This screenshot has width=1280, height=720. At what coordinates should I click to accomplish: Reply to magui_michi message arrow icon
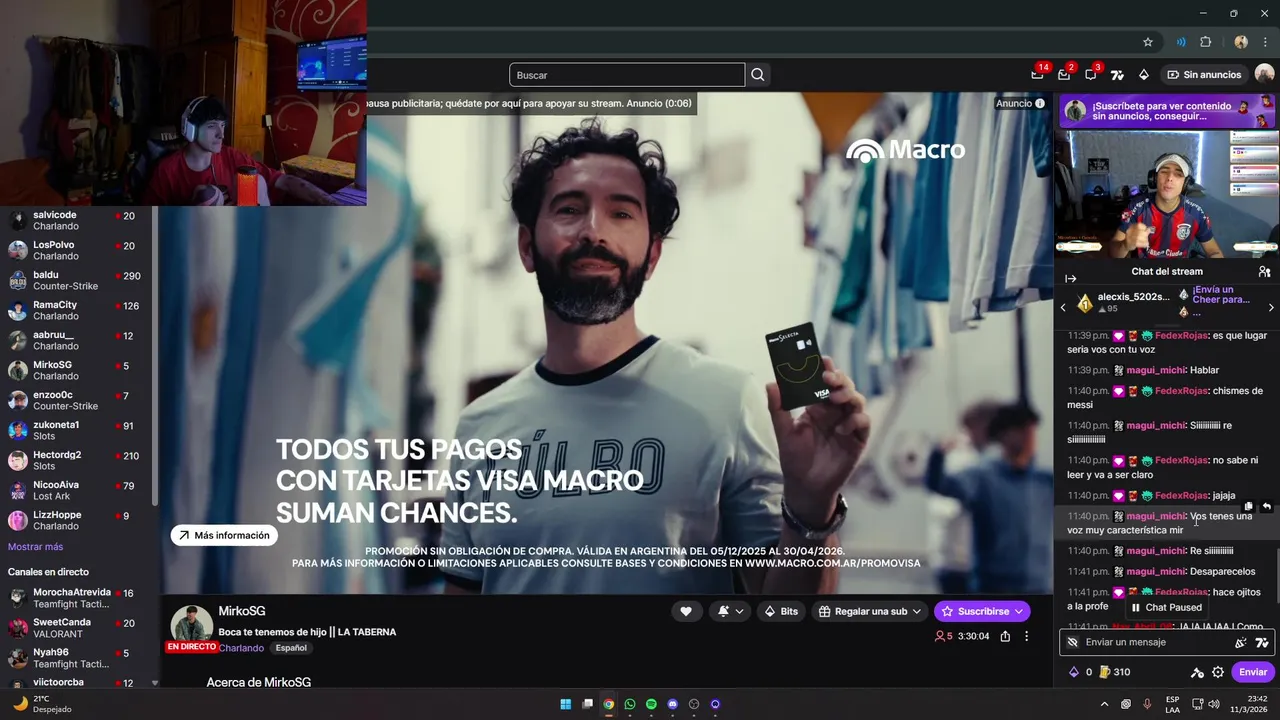click(1266, 507)
